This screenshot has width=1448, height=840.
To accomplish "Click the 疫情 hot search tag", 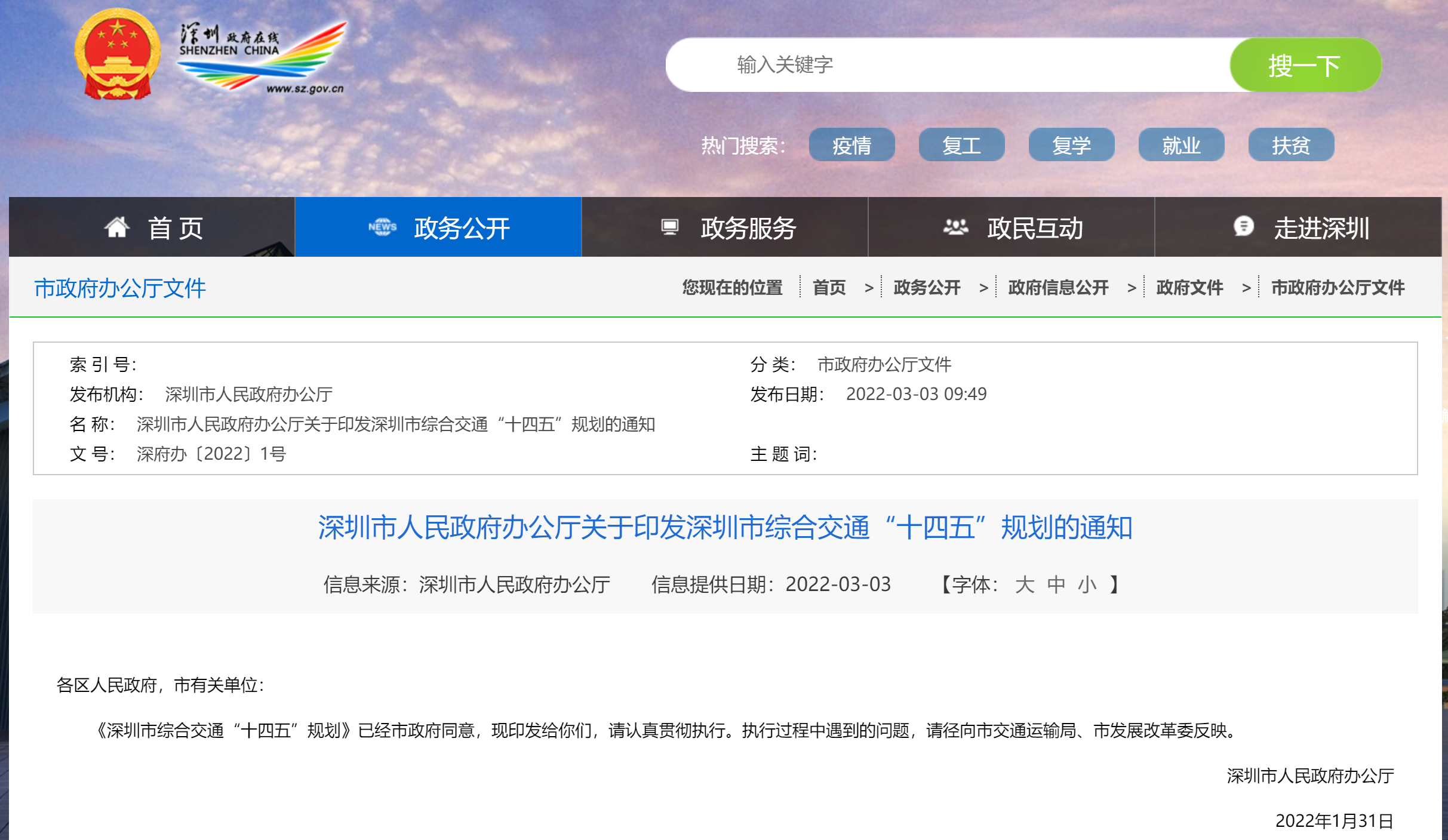I will [851, 145].
